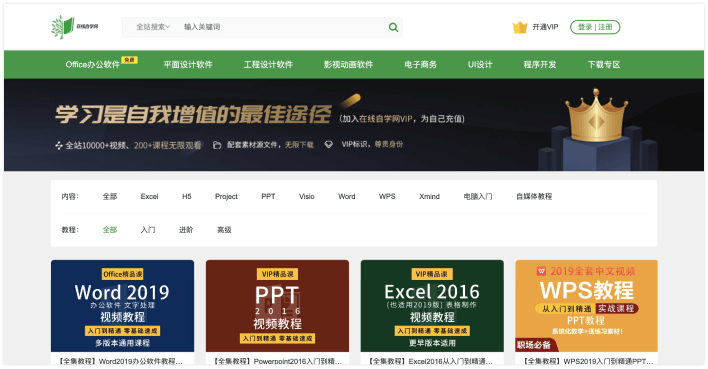Filter content by PPT
This screenshot has height=369, width=708.
(x=268, y=196)
